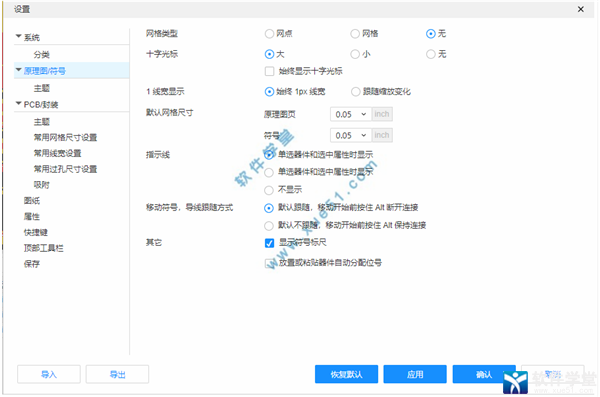Toggle 放置或粘贴器件自动分配位号 checkbox
This screenshot has height=397, width=600.
coord(269,263)
